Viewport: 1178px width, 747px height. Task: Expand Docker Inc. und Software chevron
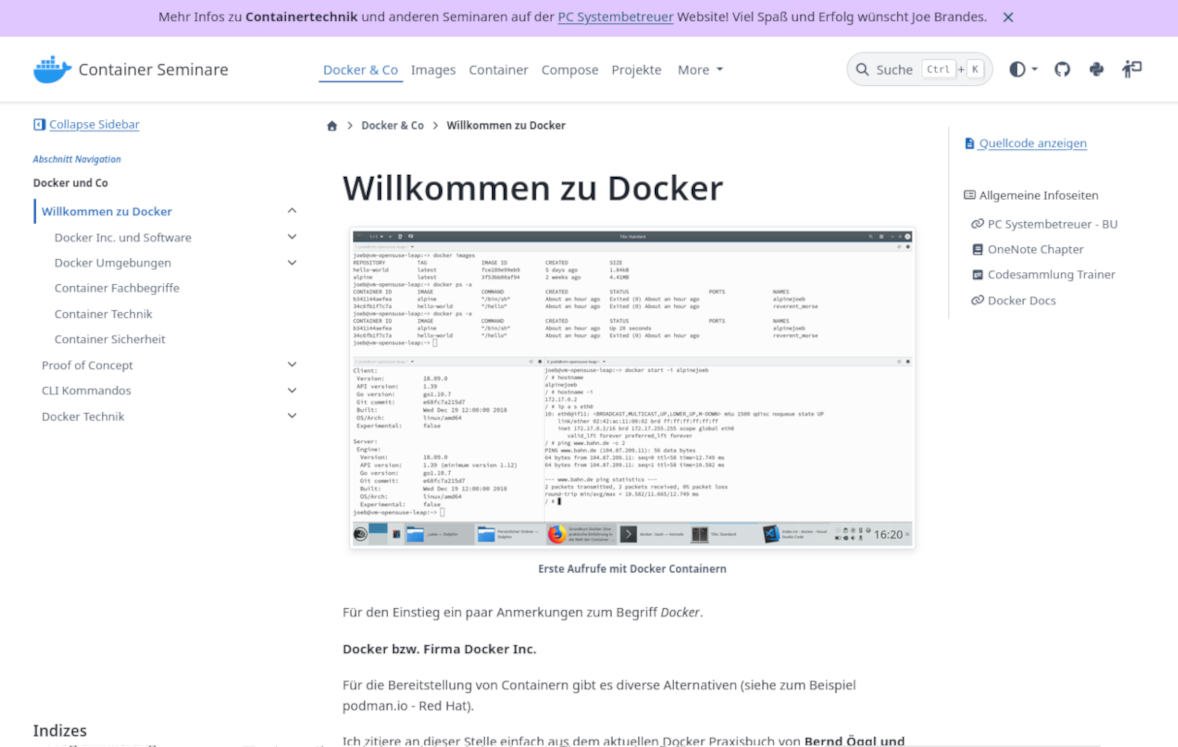coord(291,237)
